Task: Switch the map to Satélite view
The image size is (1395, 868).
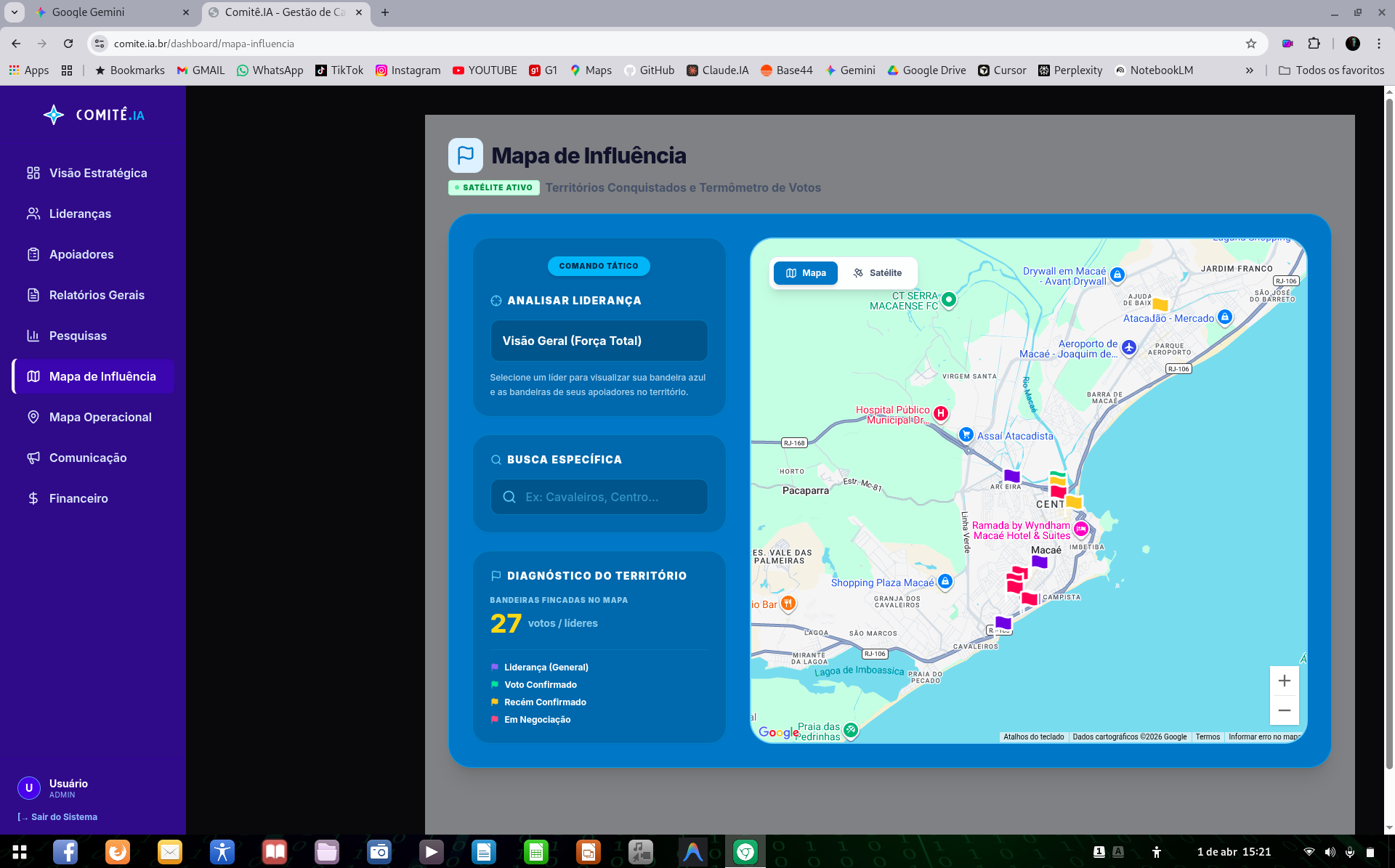Action: point(878,272)
